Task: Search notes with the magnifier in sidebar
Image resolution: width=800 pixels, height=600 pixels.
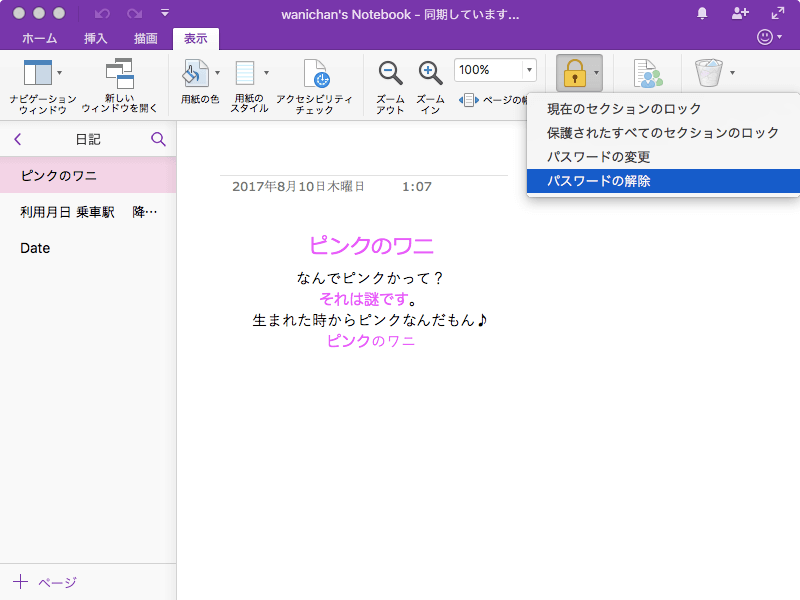Action: click(158, 139)
